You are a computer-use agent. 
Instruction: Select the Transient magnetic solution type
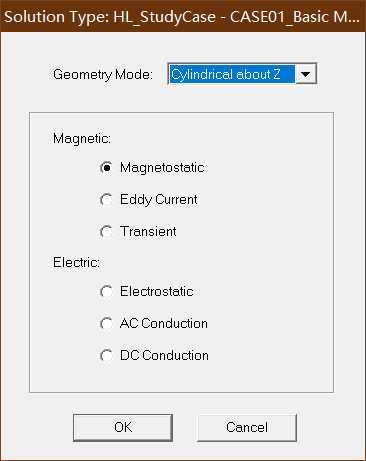click(x=106, y=232)
